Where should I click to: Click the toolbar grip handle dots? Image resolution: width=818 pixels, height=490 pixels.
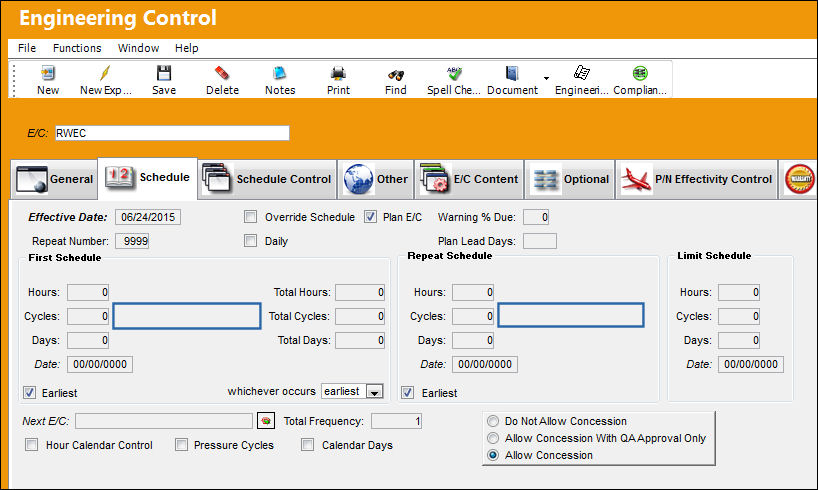pyautogui.click(x=14, y=80)
